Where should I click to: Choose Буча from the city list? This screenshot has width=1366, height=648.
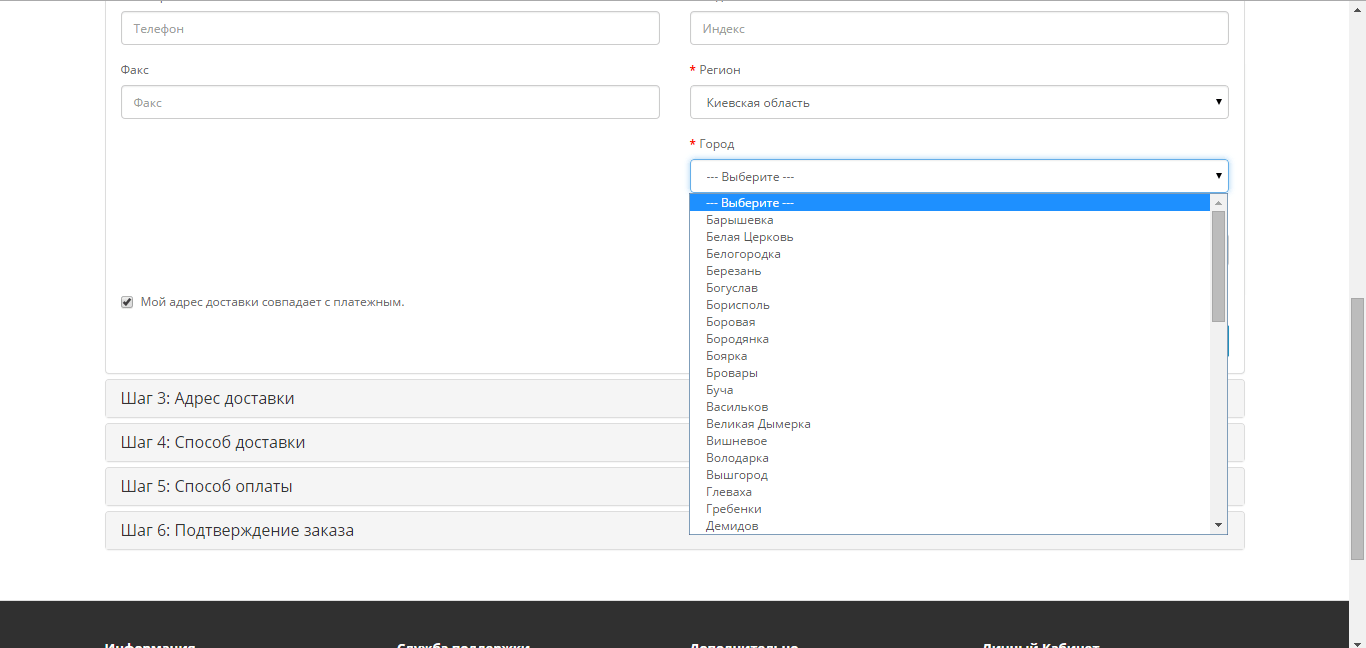pyautogui.click(x=719, y=390)
